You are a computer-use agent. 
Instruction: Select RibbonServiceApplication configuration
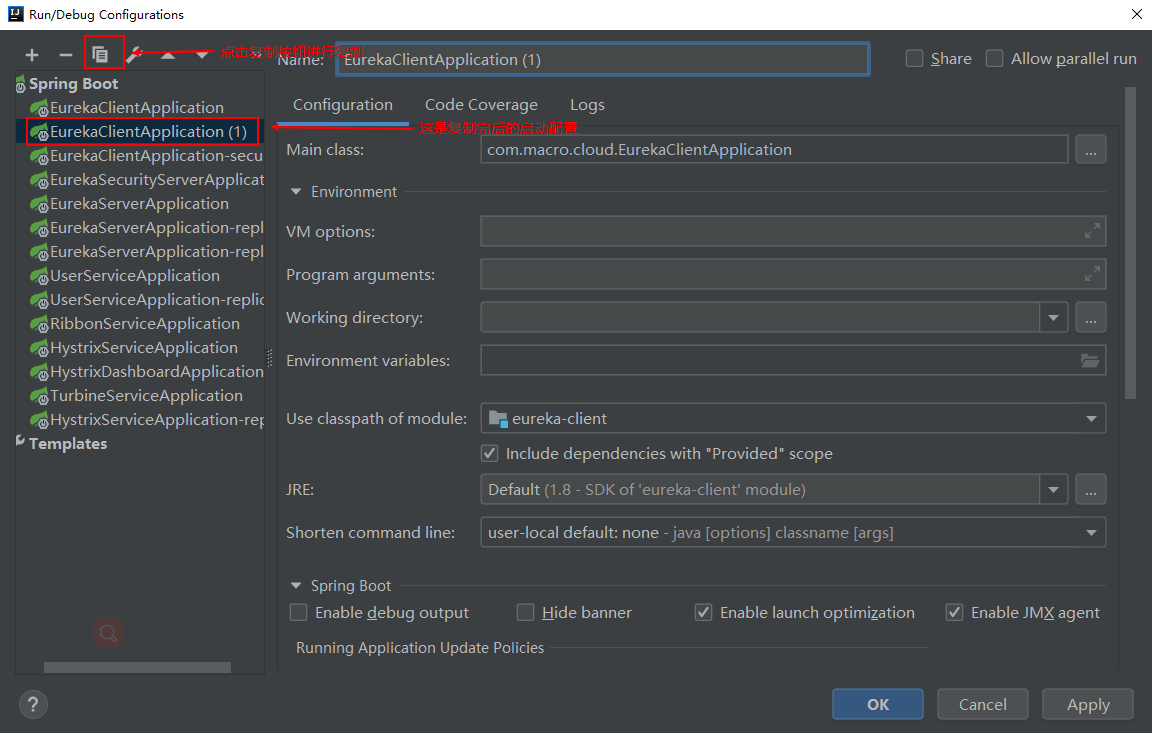(145, 324)
